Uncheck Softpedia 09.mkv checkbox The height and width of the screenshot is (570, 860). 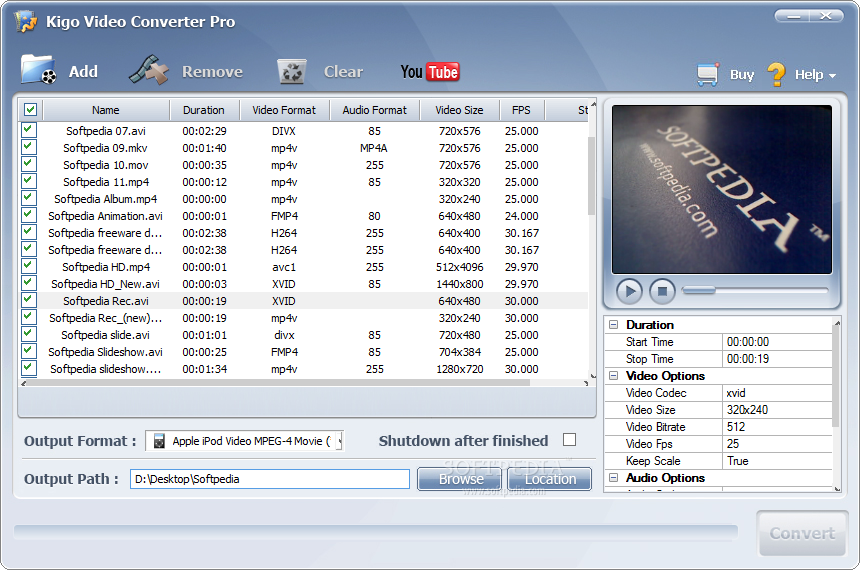(29, 147)
